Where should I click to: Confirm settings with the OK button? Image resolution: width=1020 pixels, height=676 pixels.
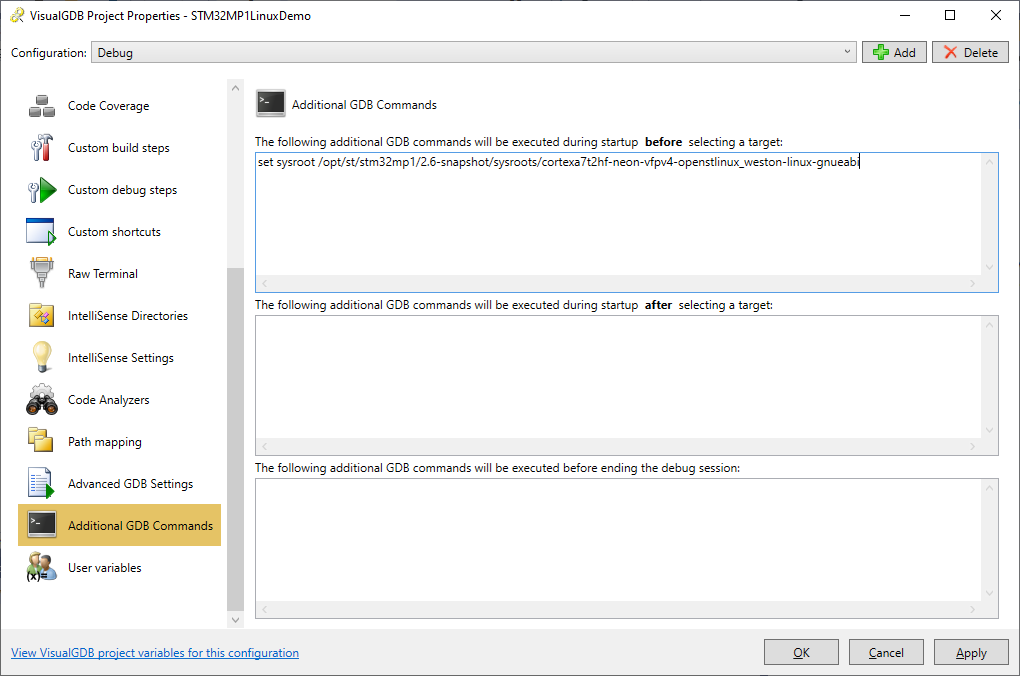[801, 652]
